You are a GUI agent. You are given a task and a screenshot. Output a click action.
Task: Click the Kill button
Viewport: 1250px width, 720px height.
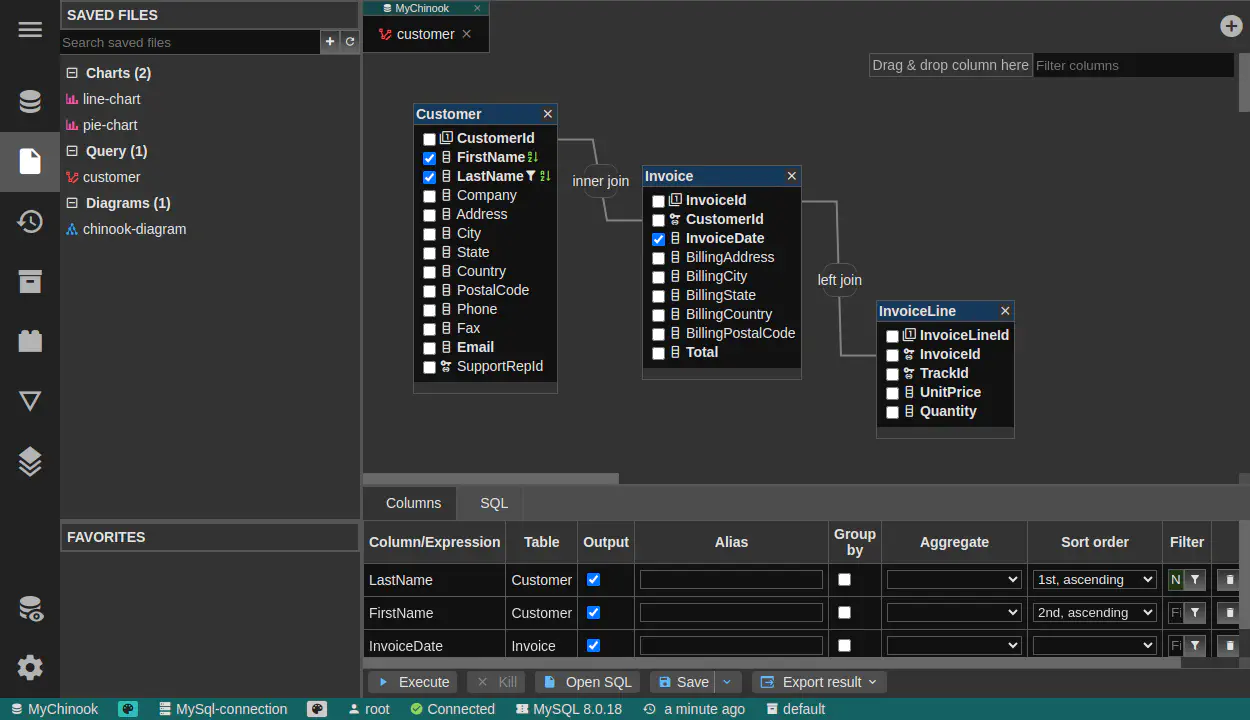(496, 682)
